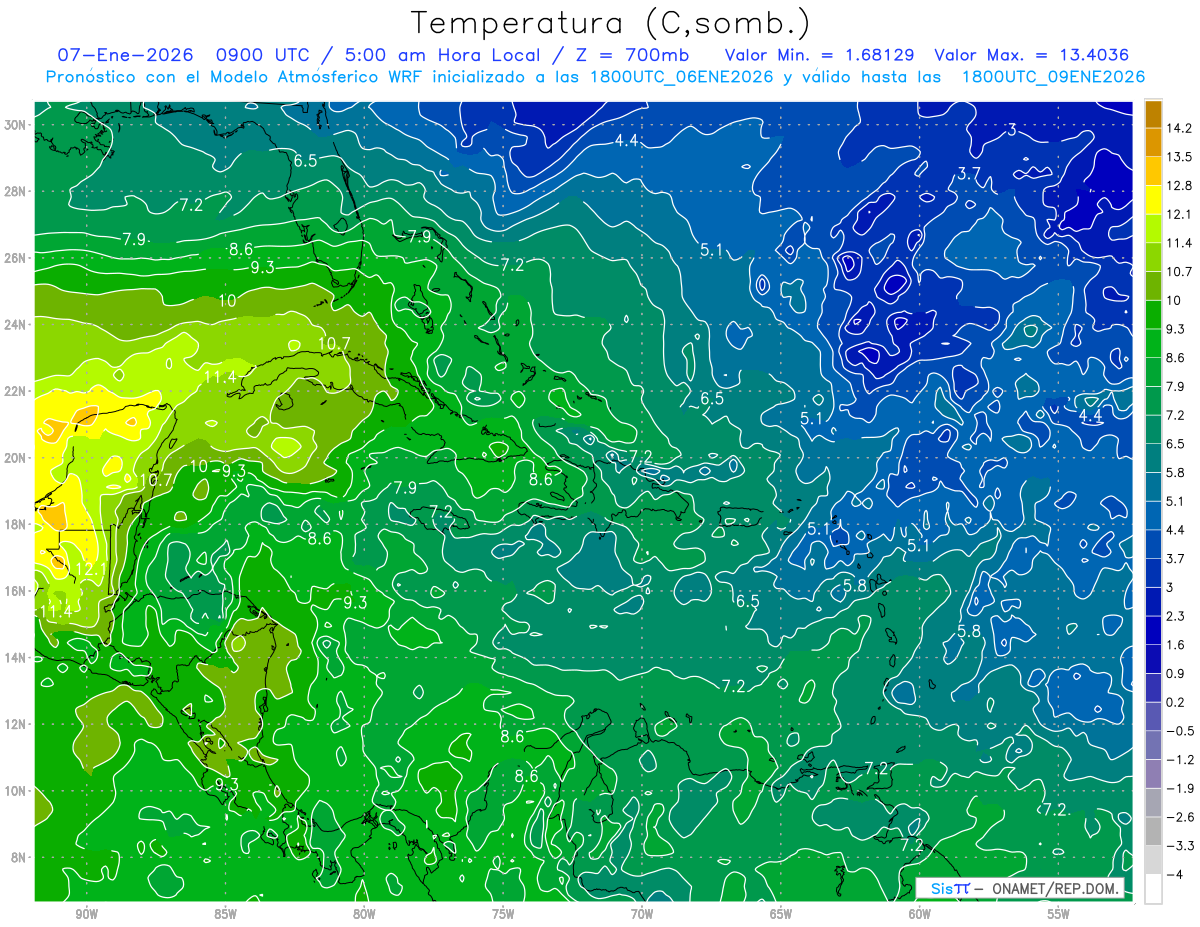Click the 75W longitude axis label
1200x927 pixels.
coord(503,913)
